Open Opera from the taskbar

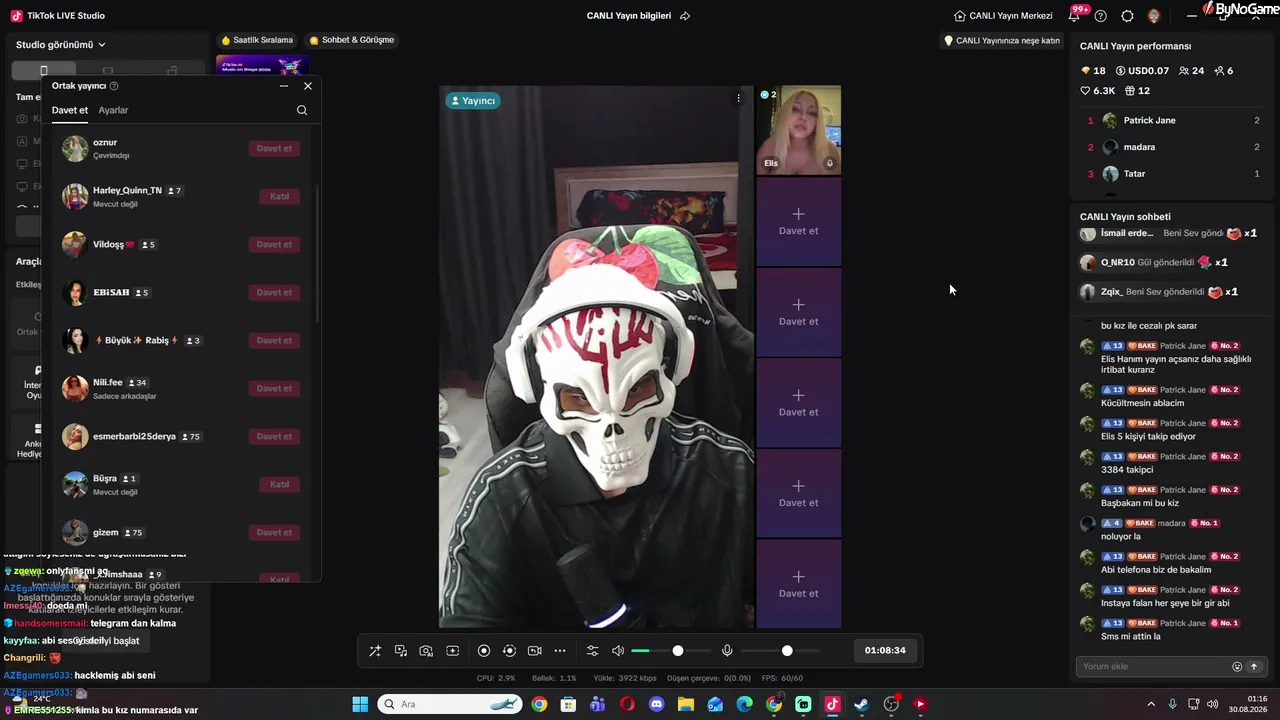627,704
